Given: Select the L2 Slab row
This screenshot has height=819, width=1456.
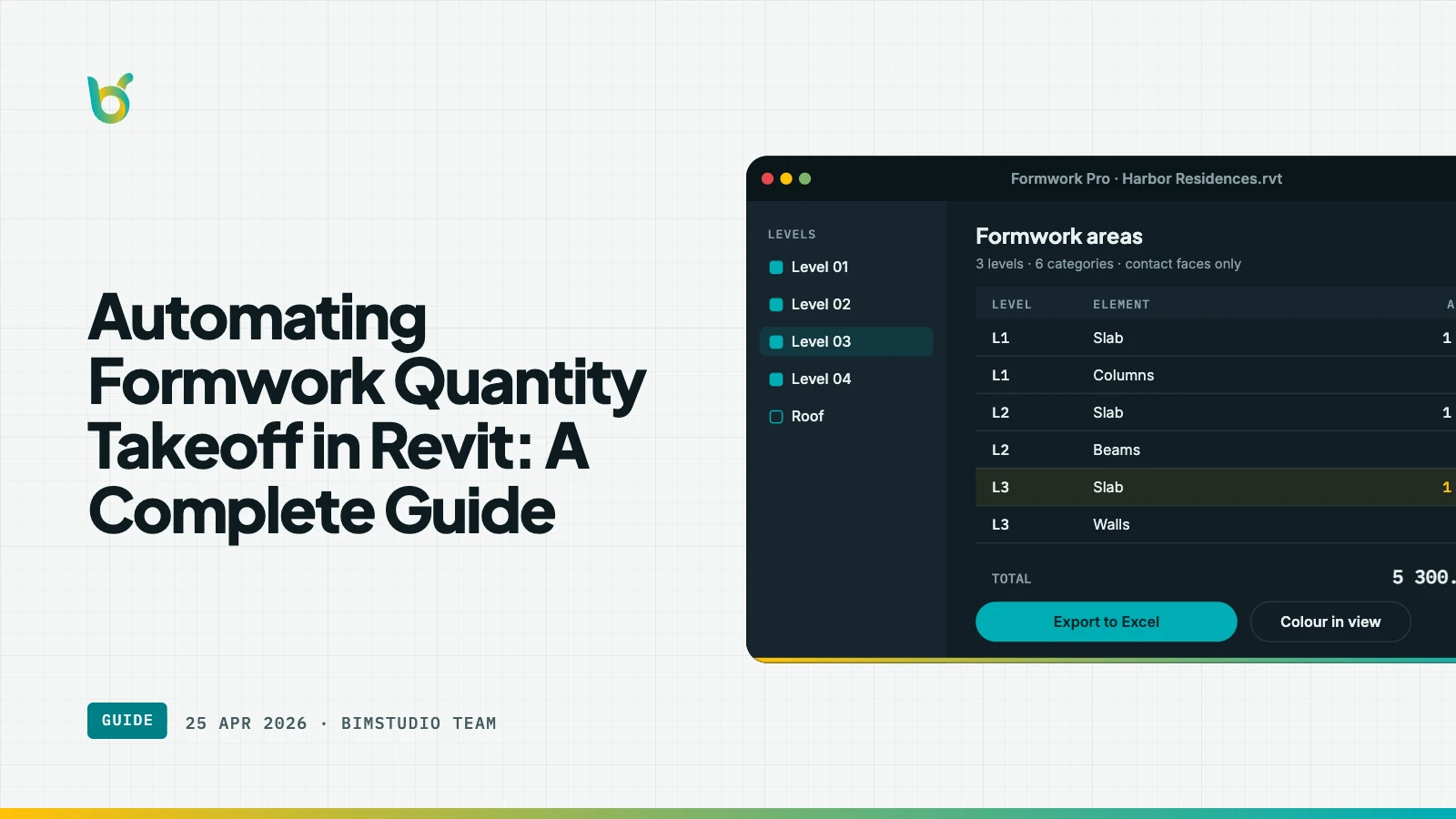Looking at the screenshot, I should [1216, 412].
